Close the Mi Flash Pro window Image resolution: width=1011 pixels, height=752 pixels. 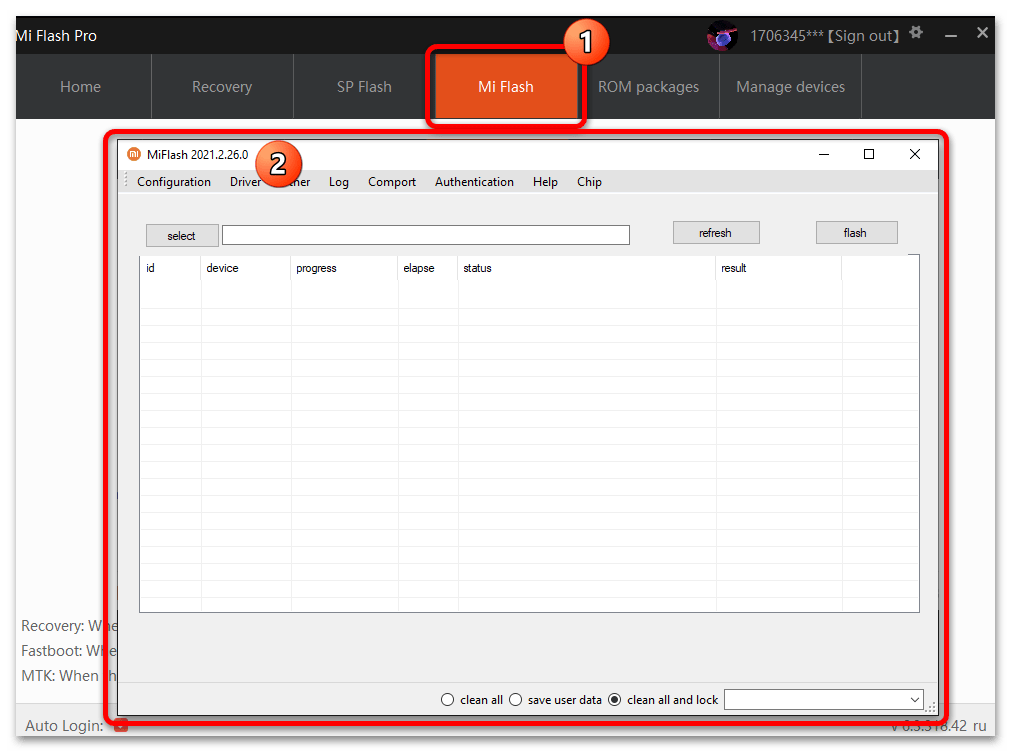(x=982, y=34)
